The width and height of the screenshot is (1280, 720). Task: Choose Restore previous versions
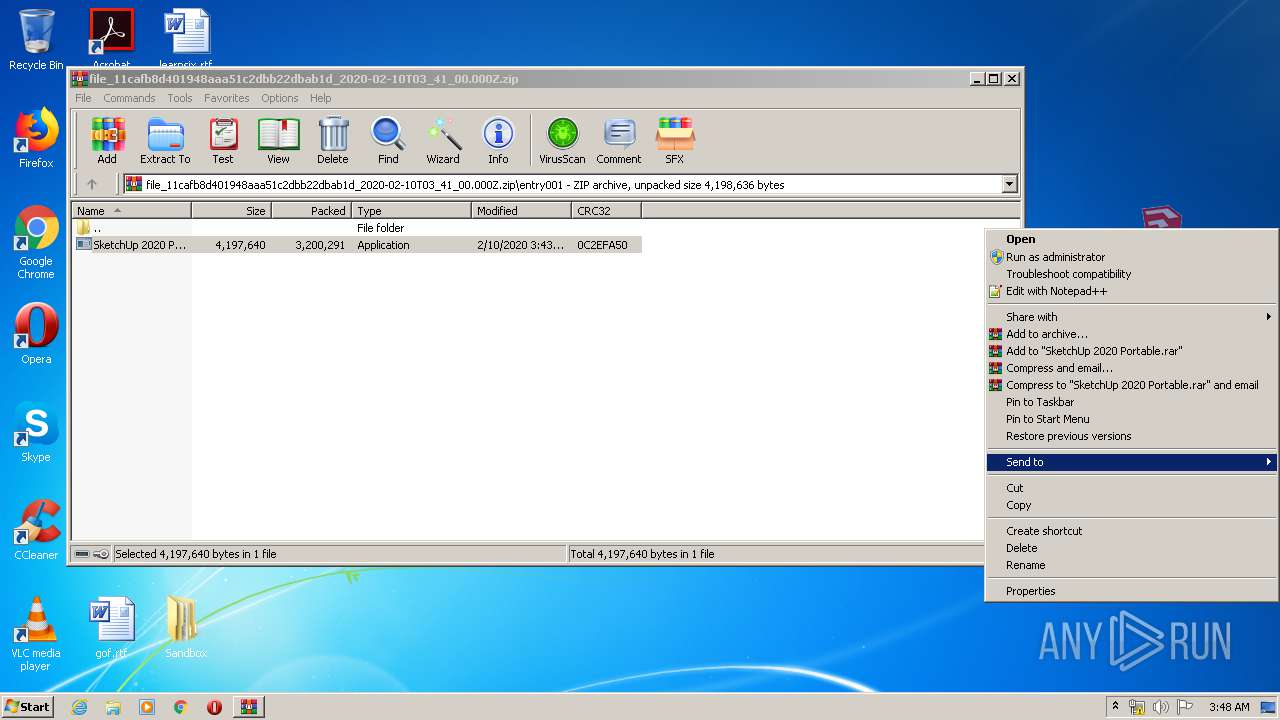pos(1132,436)
